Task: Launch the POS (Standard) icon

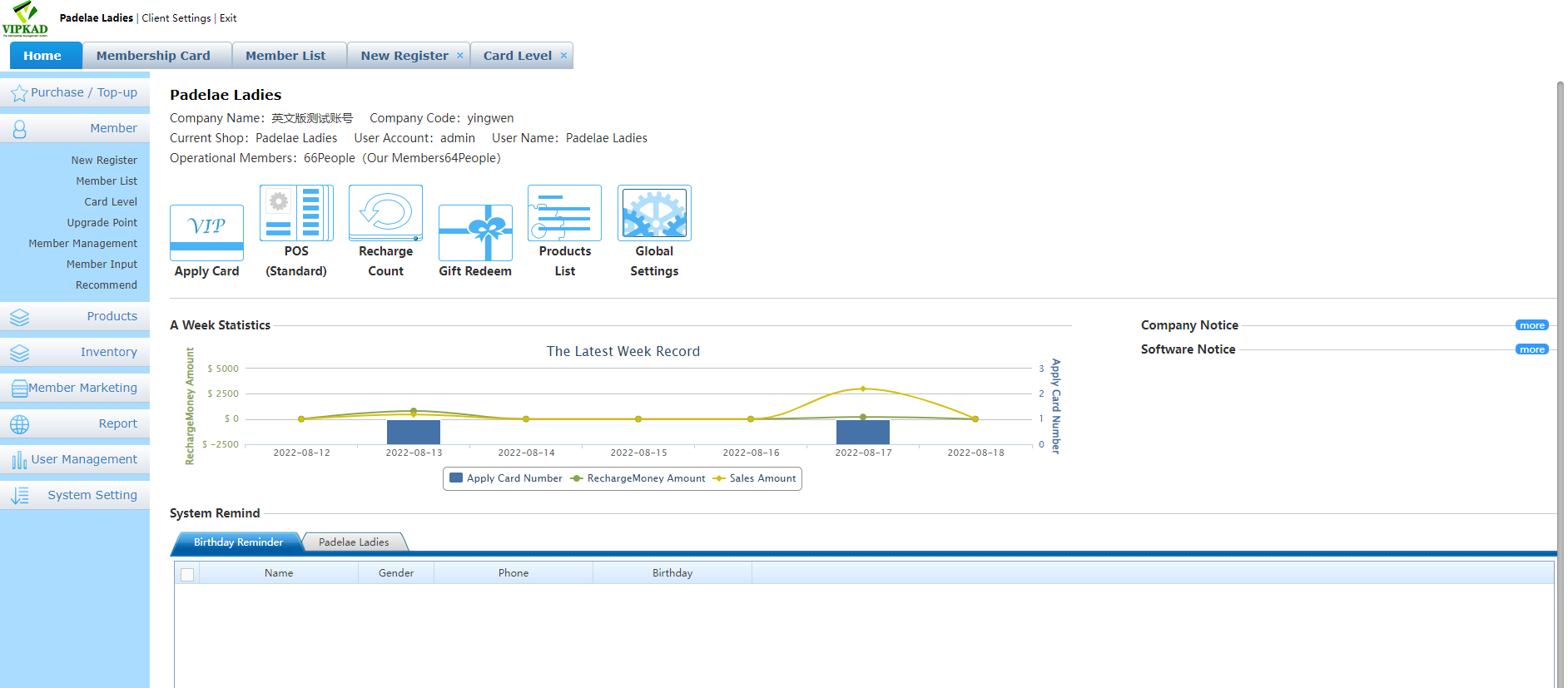Action: (296, 213)
